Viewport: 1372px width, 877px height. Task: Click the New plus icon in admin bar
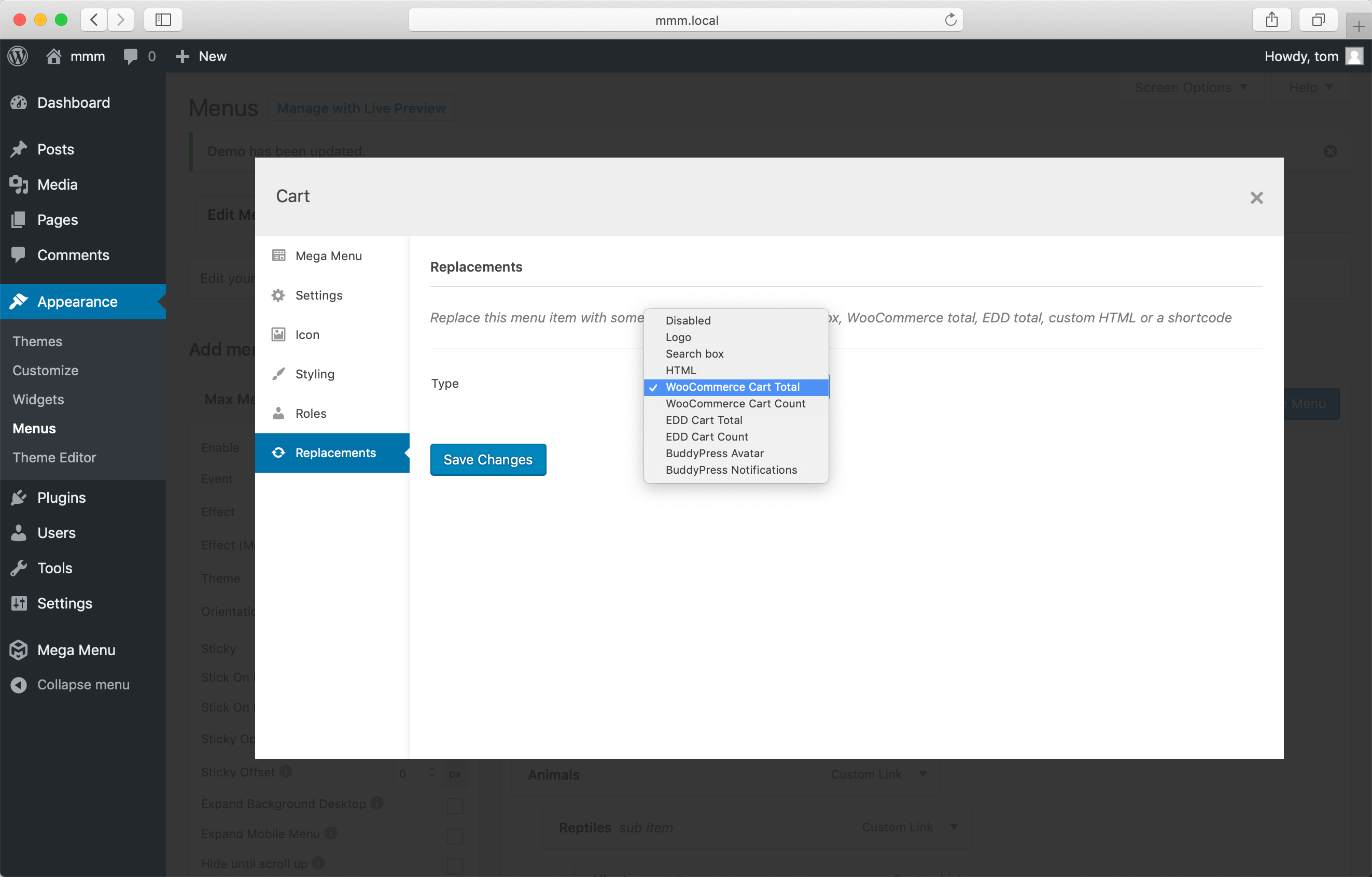coord(183,56)
